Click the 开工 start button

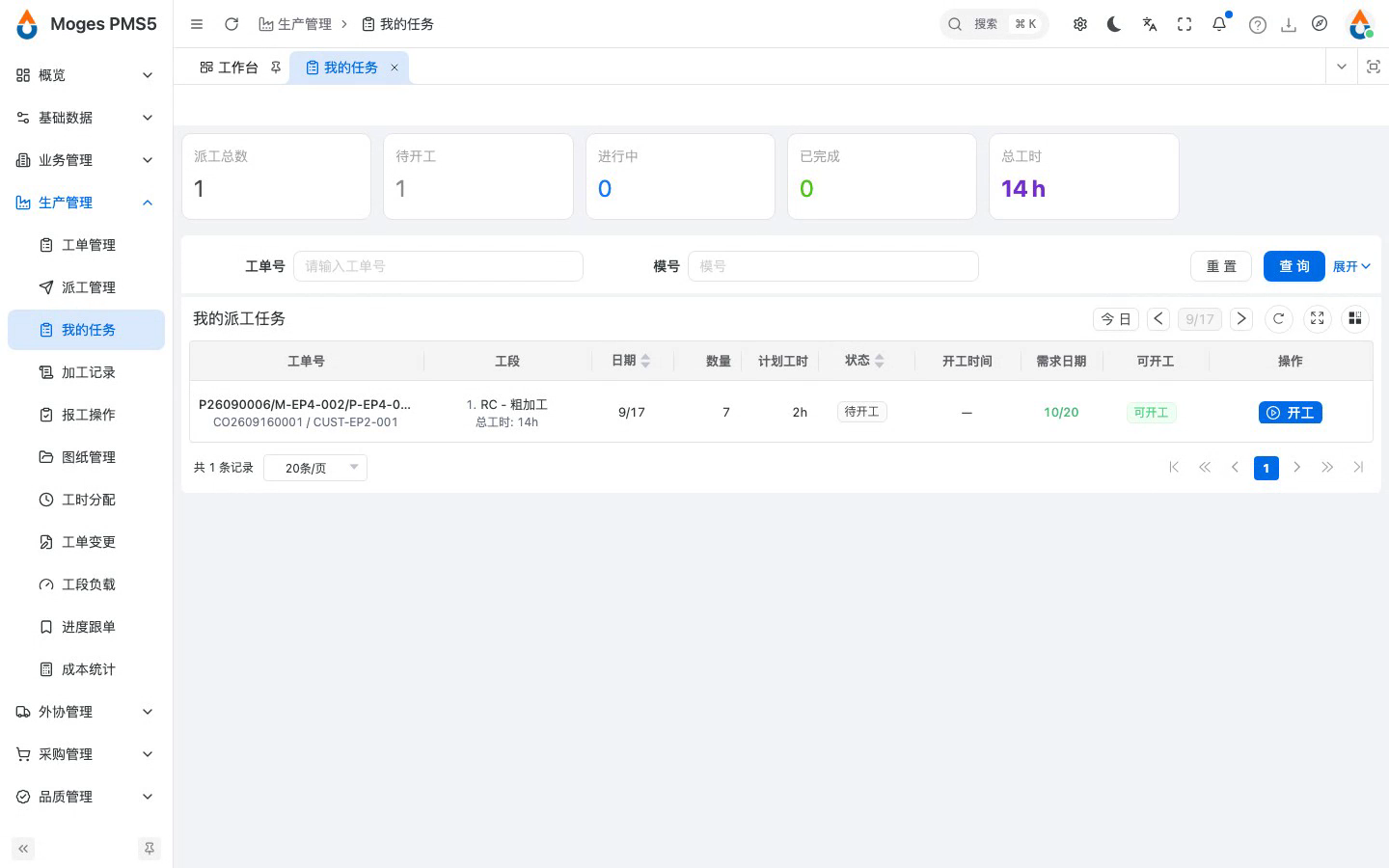(1290, 413)
